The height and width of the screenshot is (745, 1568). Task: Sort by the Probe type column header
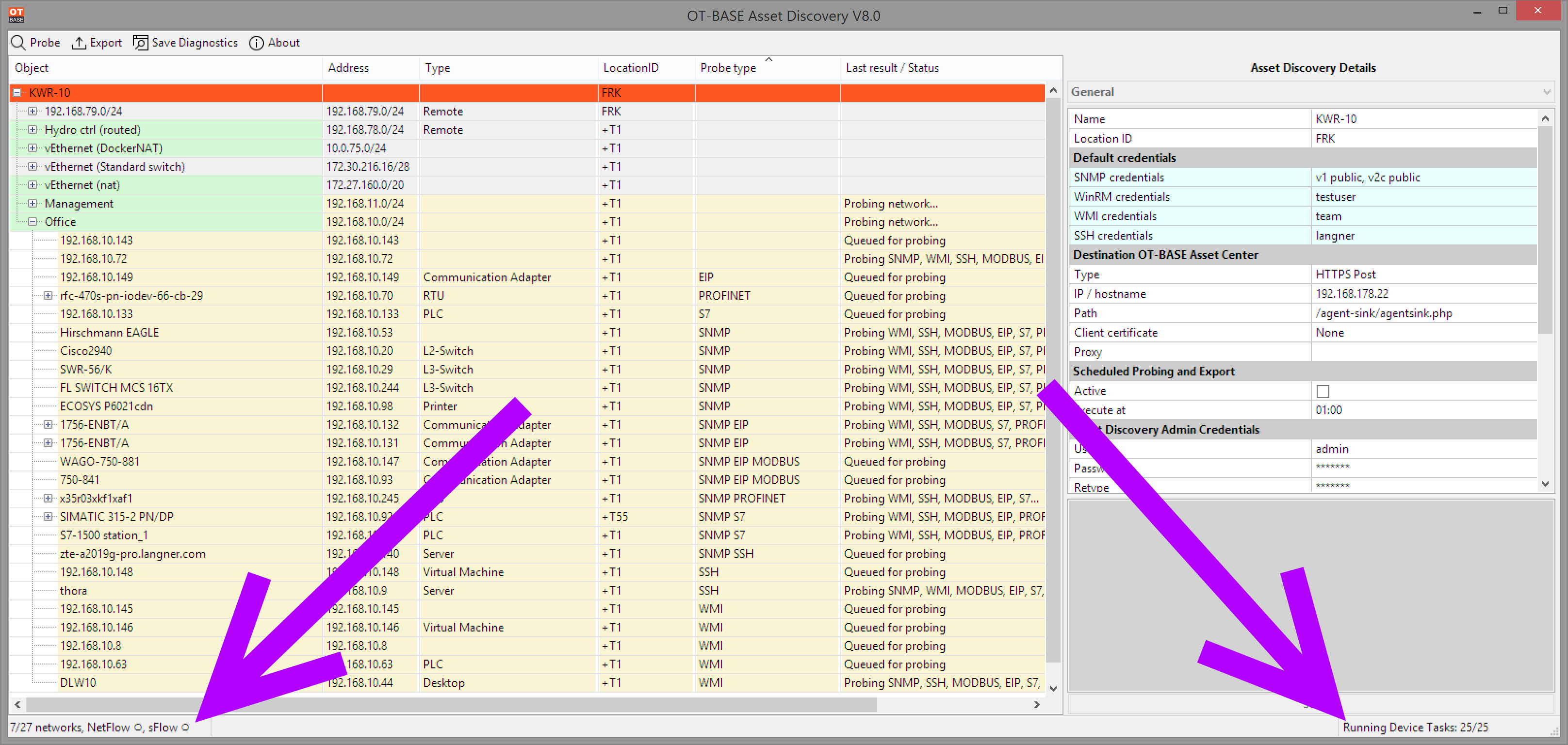pyautogui.click(x=768, y=67)
